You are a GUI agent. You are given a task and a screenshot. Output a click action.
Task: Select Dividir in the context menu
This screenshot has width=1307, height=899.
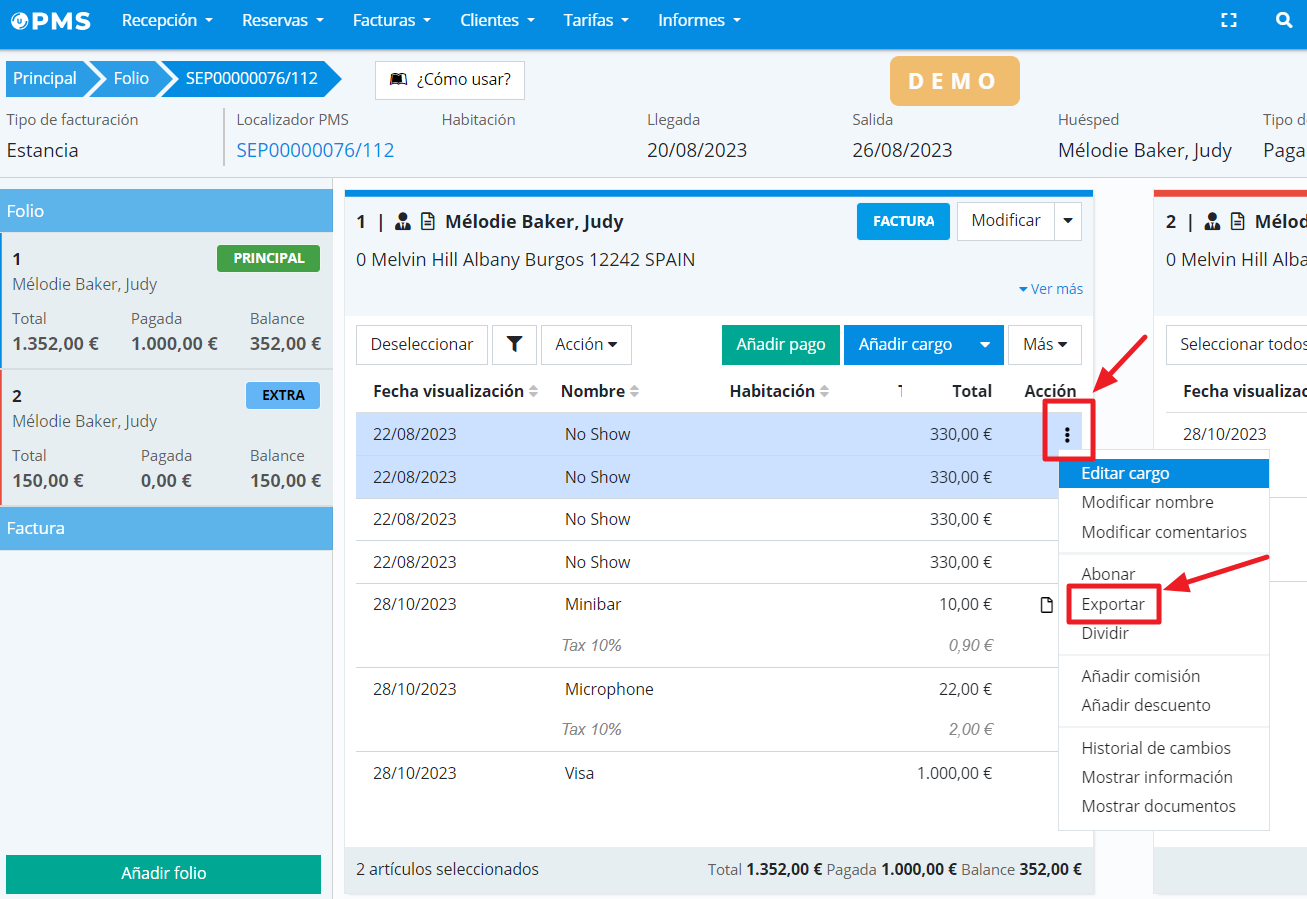1105,633
